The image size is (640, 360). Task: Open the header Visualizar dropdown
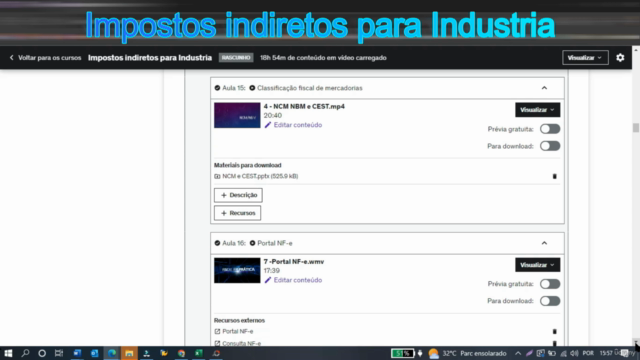tap(585, 58)
